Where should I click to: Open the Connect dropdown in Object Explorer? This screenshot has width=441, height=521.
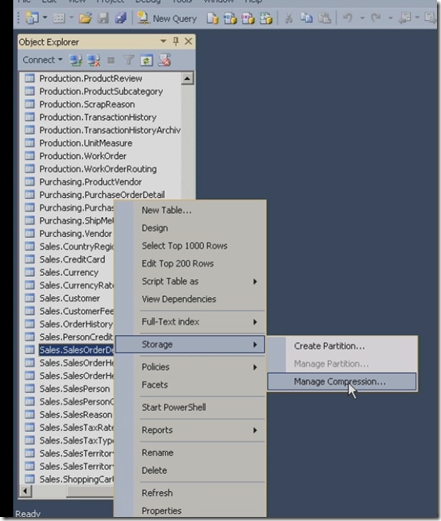coord(42,60)
